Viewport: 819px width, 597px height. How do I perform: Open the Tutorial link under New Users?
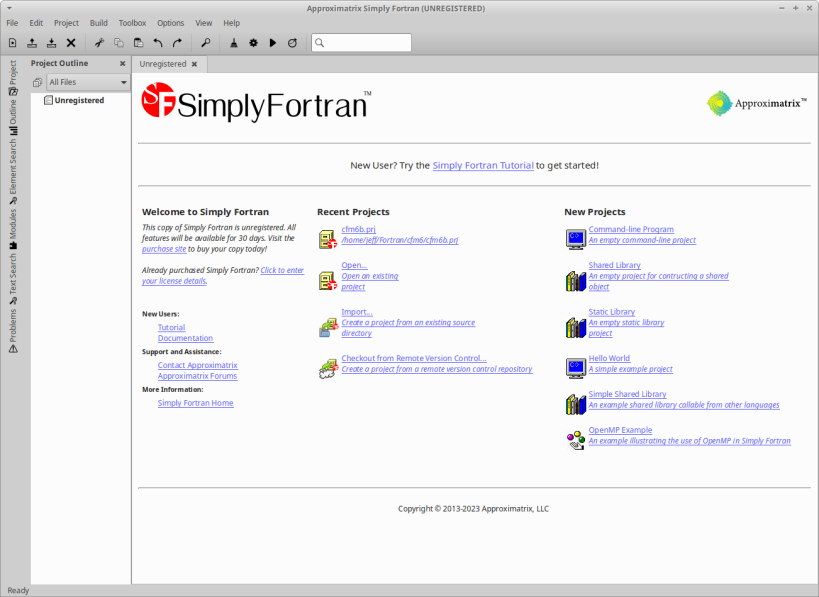[x=171, y=327]
